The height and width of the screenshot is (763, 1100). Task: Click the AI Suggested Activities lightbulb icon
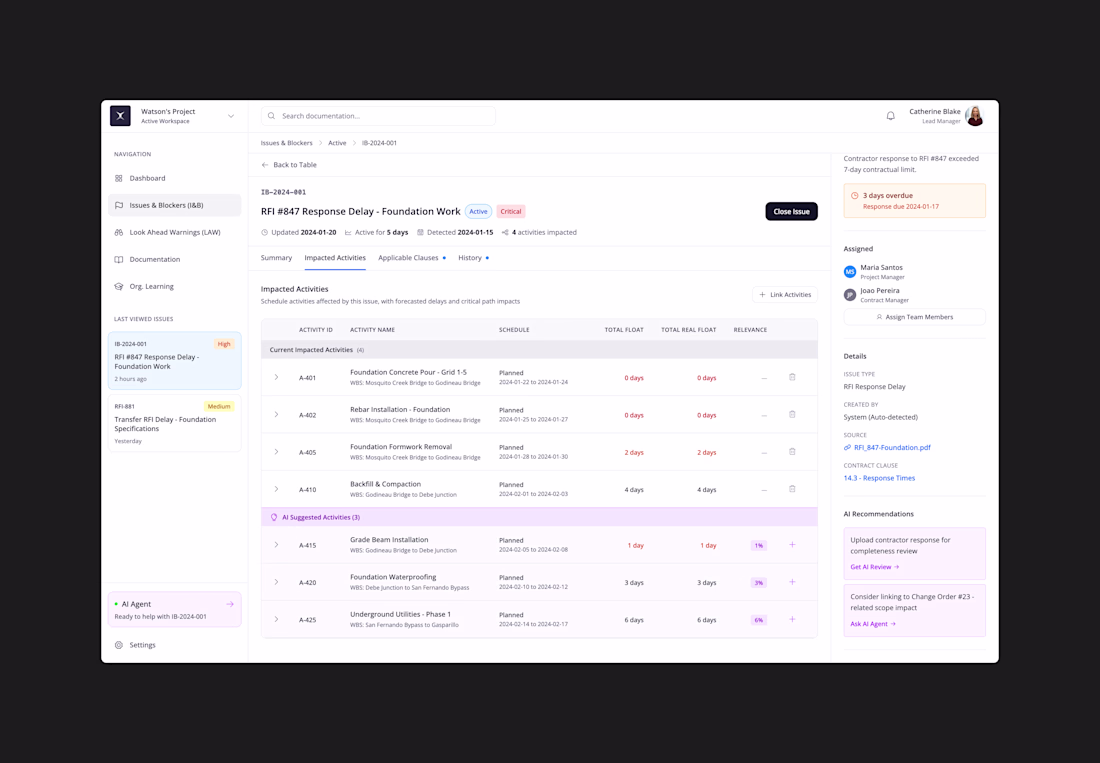(x=274, y=518)
